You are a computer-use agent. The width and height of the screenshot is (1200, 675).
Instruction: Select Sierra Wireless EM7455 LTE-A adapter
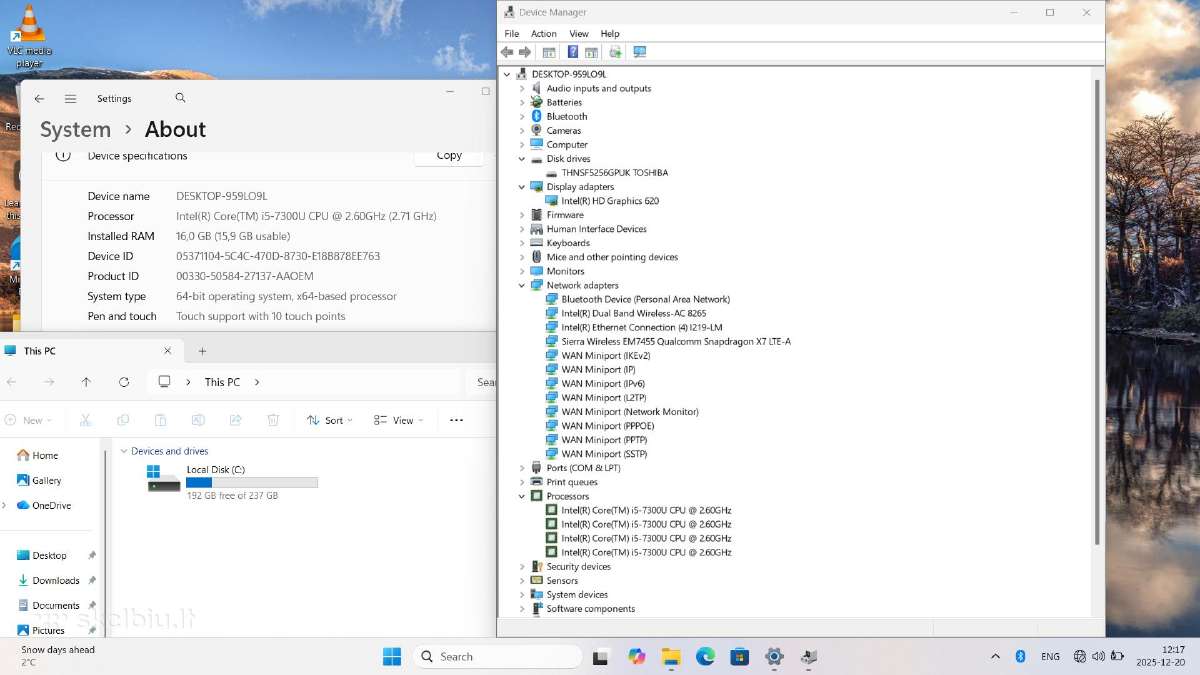[x=676, y=341]
